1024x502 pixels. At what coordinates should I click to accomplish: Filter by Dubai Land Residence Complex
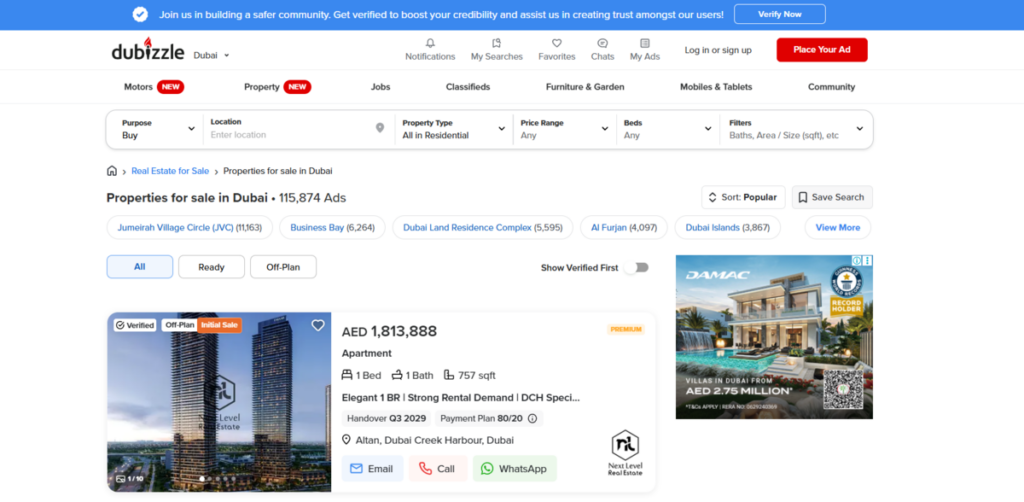[x=483, y=228]
